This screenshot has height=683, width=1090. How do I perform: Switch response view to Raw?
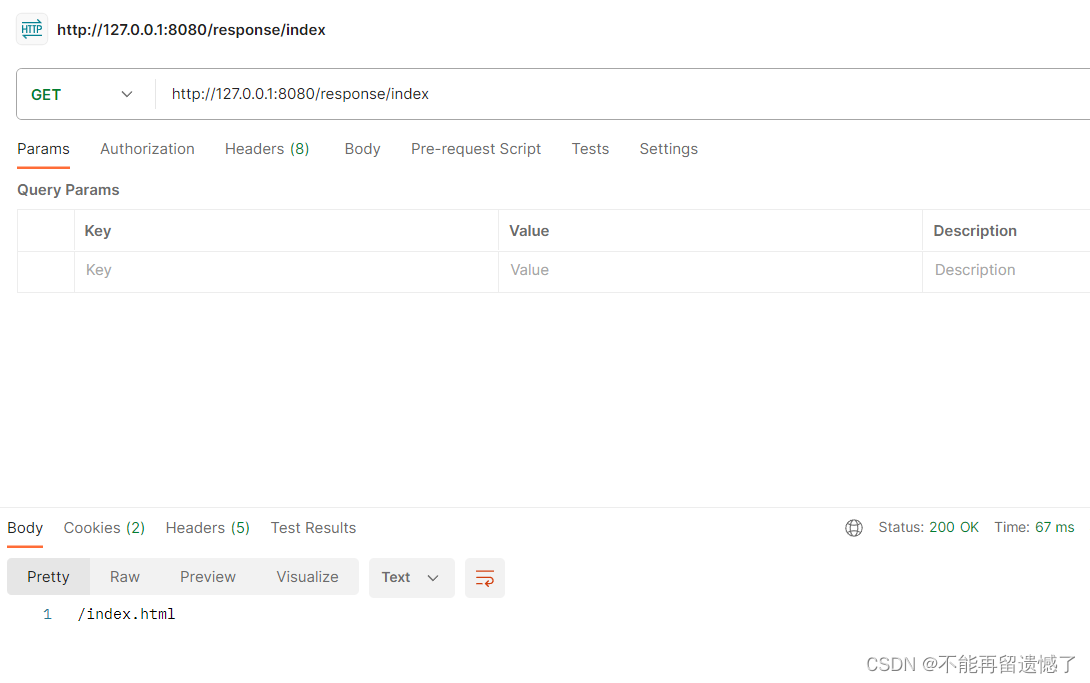[x=124, y=577]
